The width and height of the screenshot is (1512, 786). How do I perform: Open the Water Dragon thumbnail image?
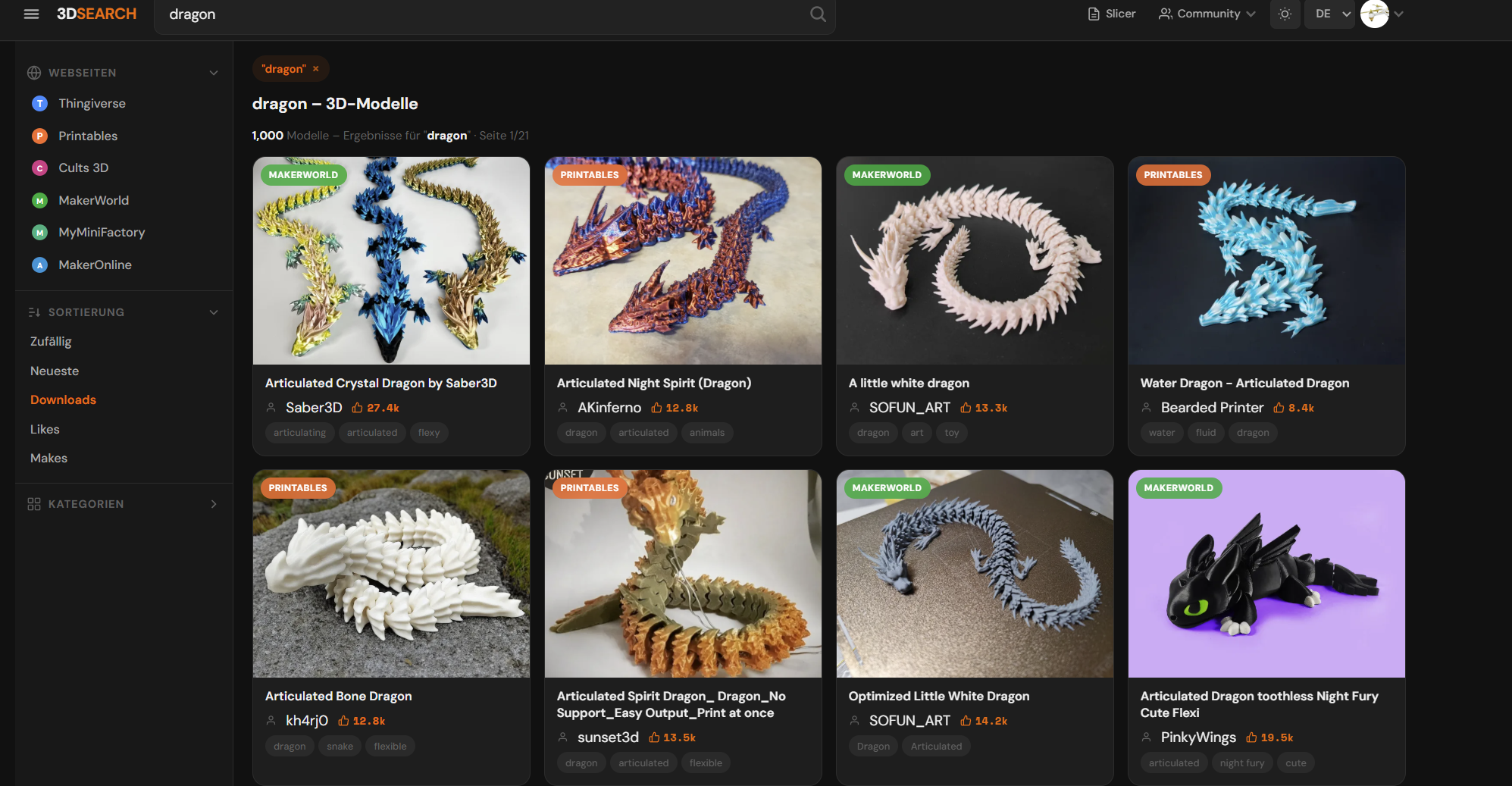[x=1266, y=261]
